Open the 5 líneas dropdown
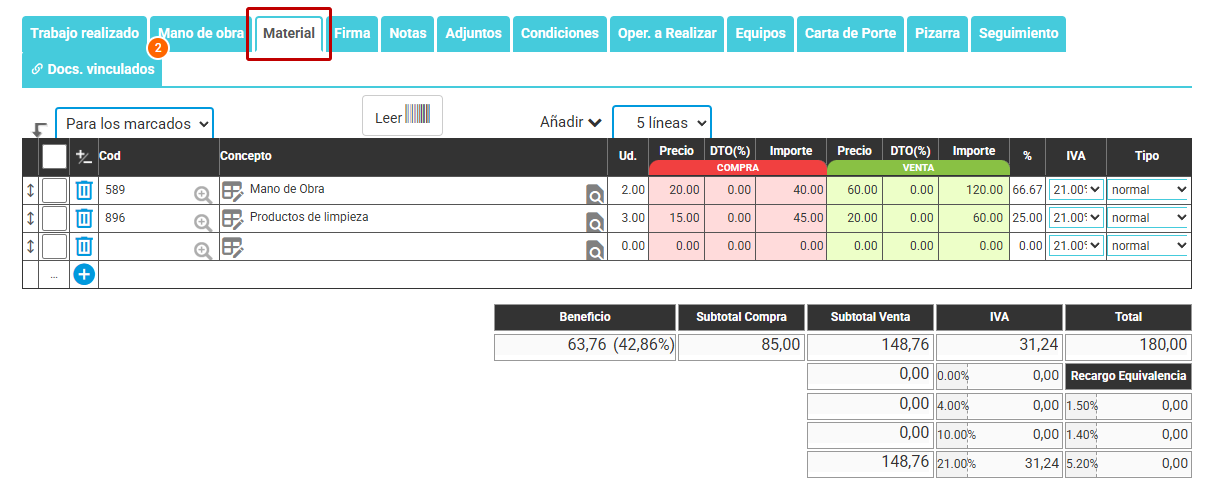This screenshot has height=501, width=1206. (x=662, y=122)
